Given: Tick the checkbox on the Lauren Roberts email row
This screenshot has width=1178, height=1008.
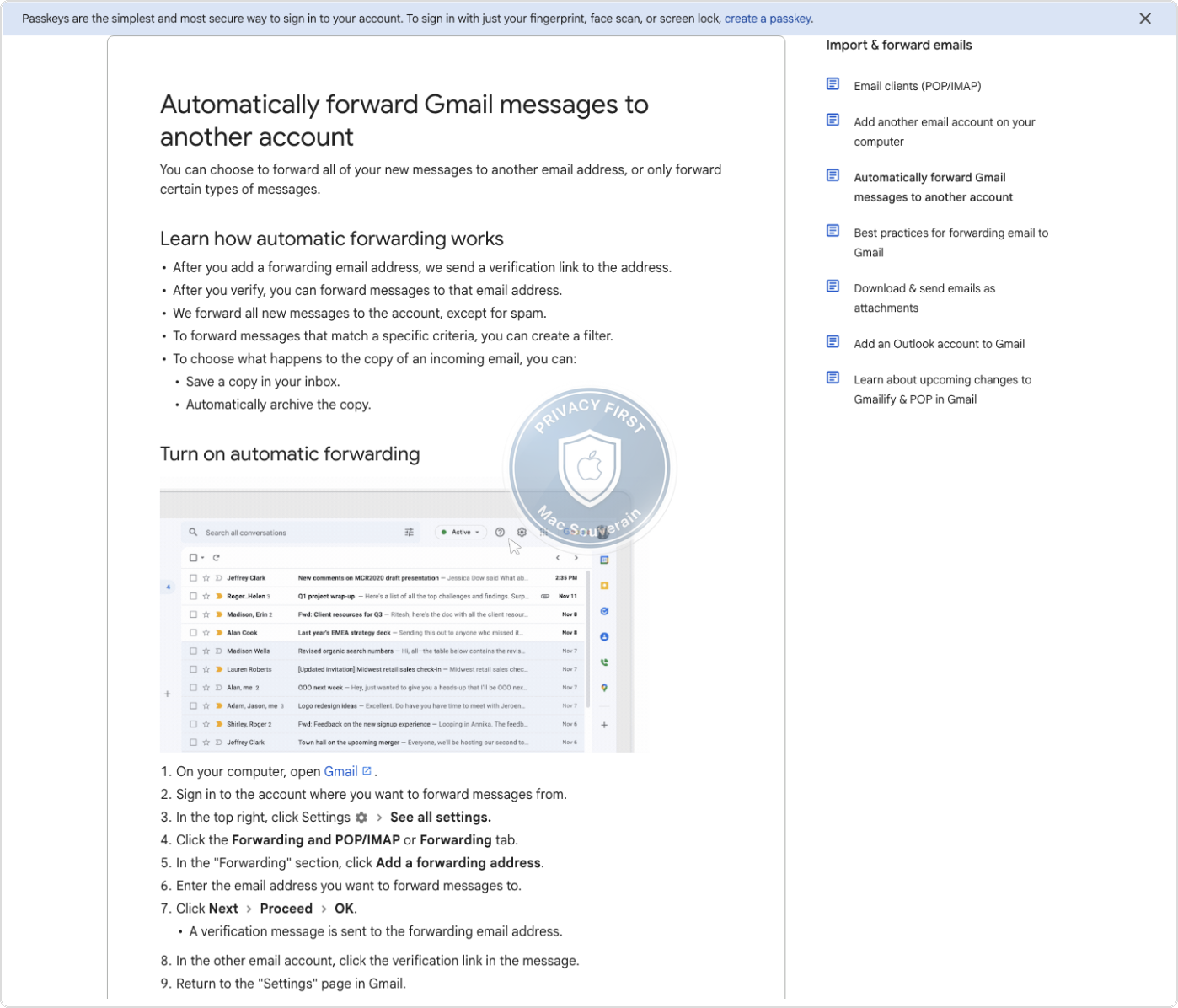Looking at the screenshot, I should tap(193, 669).
